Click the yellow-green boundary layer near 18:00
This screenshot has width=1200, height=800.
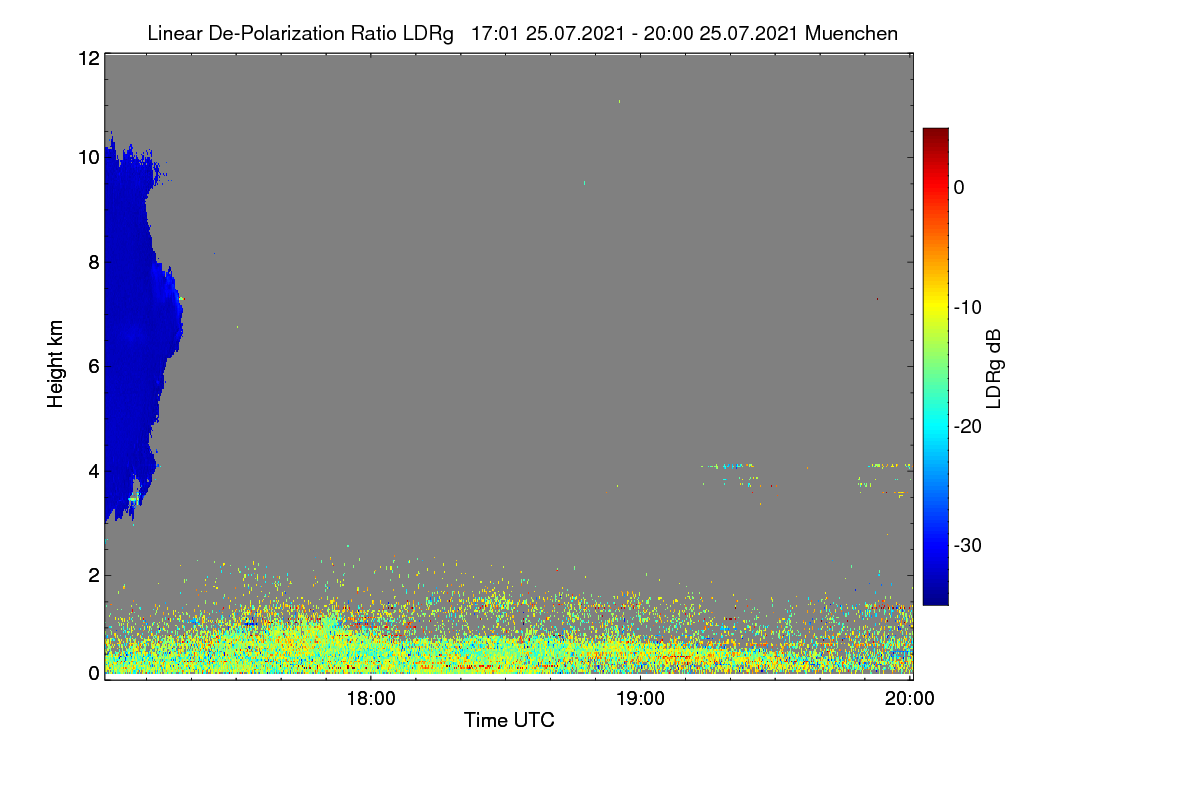pos(370,650)
